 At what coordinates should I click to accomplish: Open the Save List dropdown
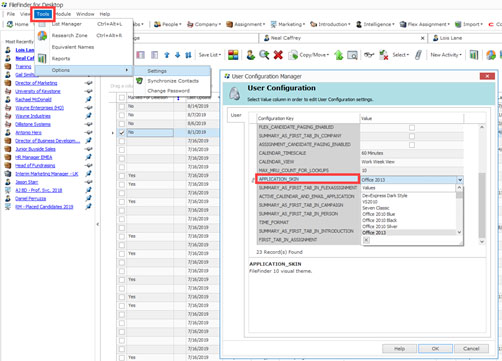(x=210, y=55)
